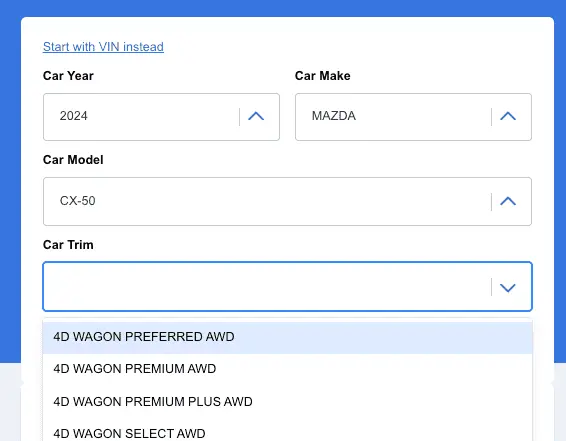Click the Car Year chevron arrow icon
The width and height of the screenshot is (566, 441).
(x=256, y=116)
